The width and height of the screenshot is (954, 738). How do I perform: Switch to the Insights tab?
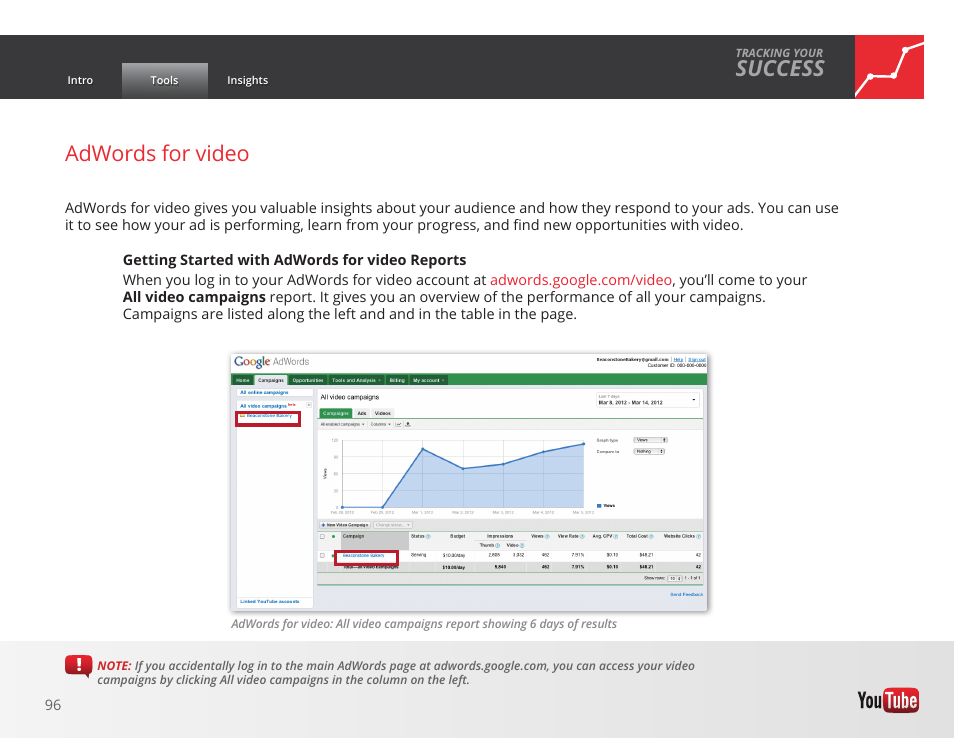247,81
